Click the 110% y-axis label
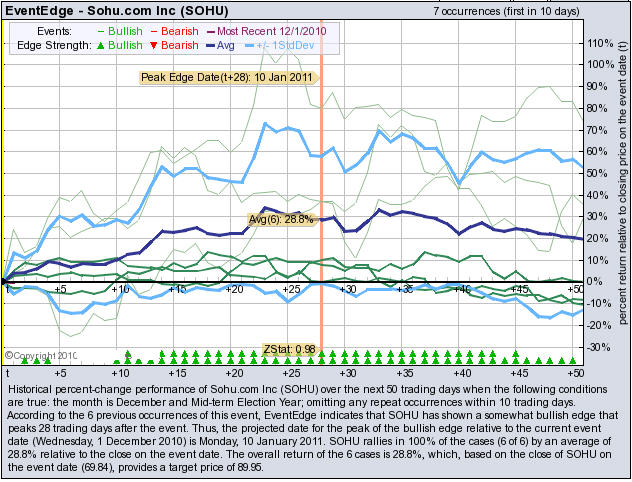Image resolution: width=632 pixels, height=482 pixels. pos(600,43)
